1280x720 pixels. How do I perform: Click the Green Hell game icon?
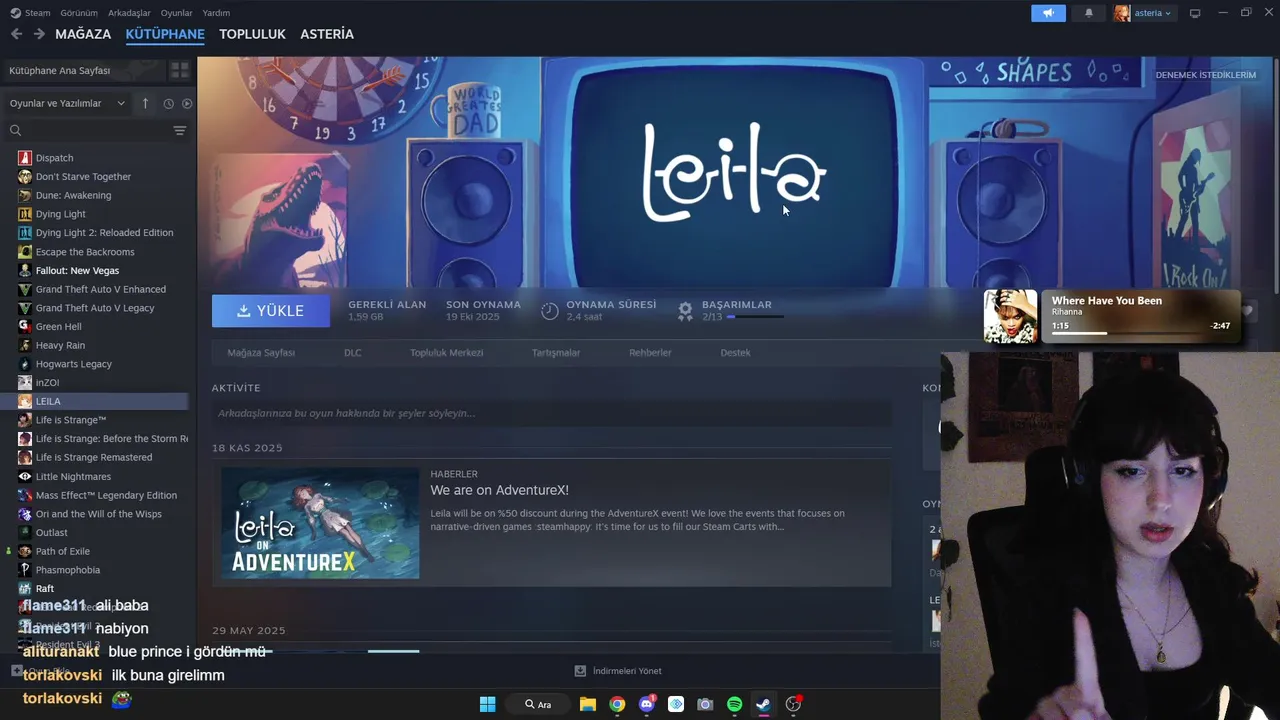pyautogui.click(x=25, y=326)
